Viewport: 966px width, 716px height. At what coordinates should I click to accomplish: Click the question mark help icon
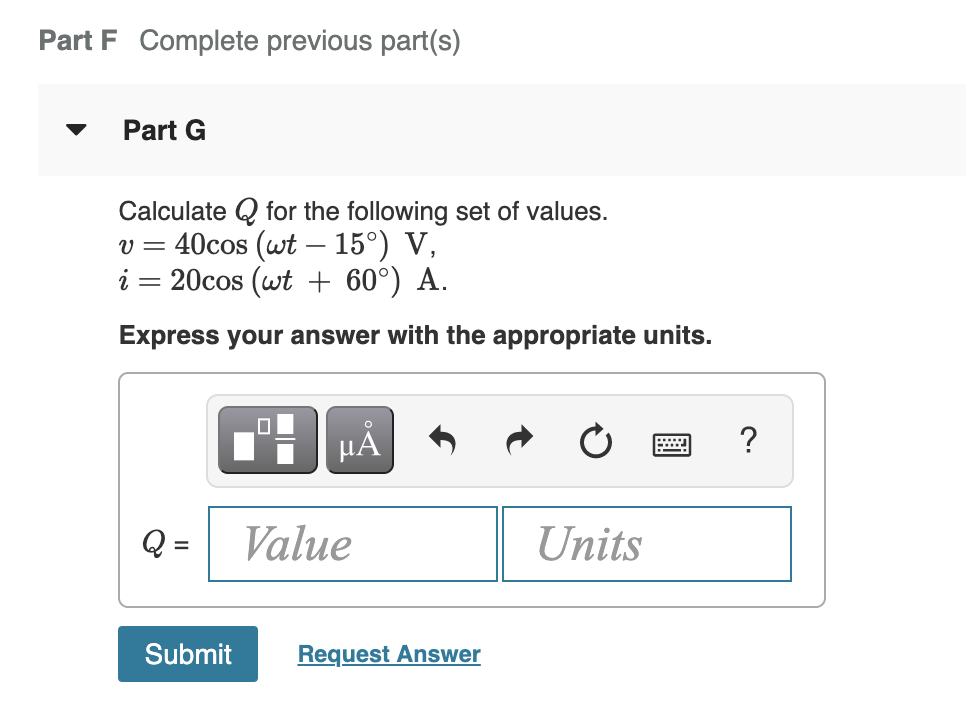tap(748, 441)
